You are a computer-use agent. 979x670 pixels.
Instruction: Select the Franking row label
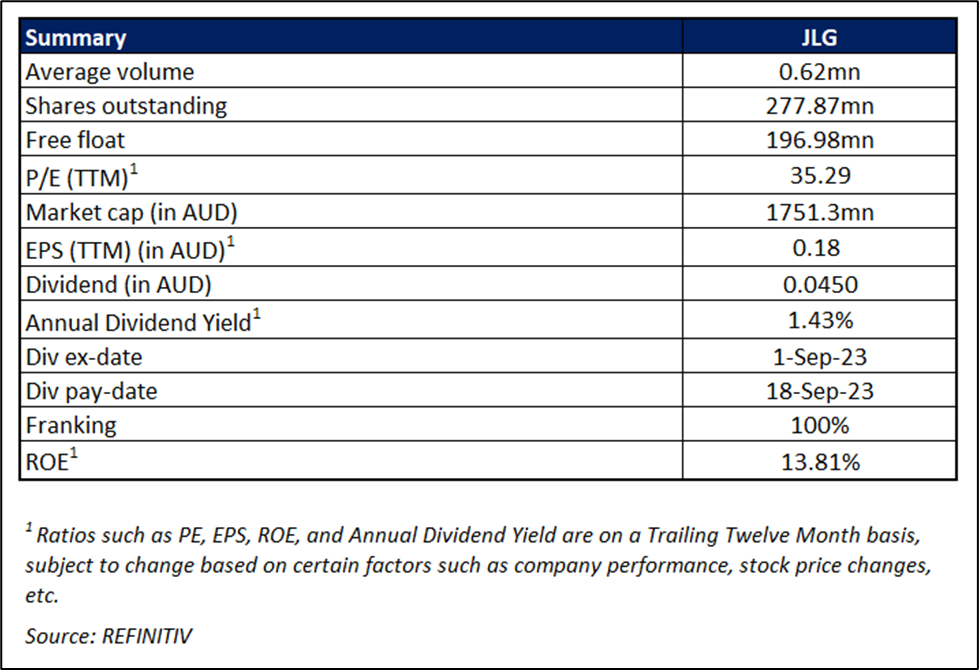71,425
